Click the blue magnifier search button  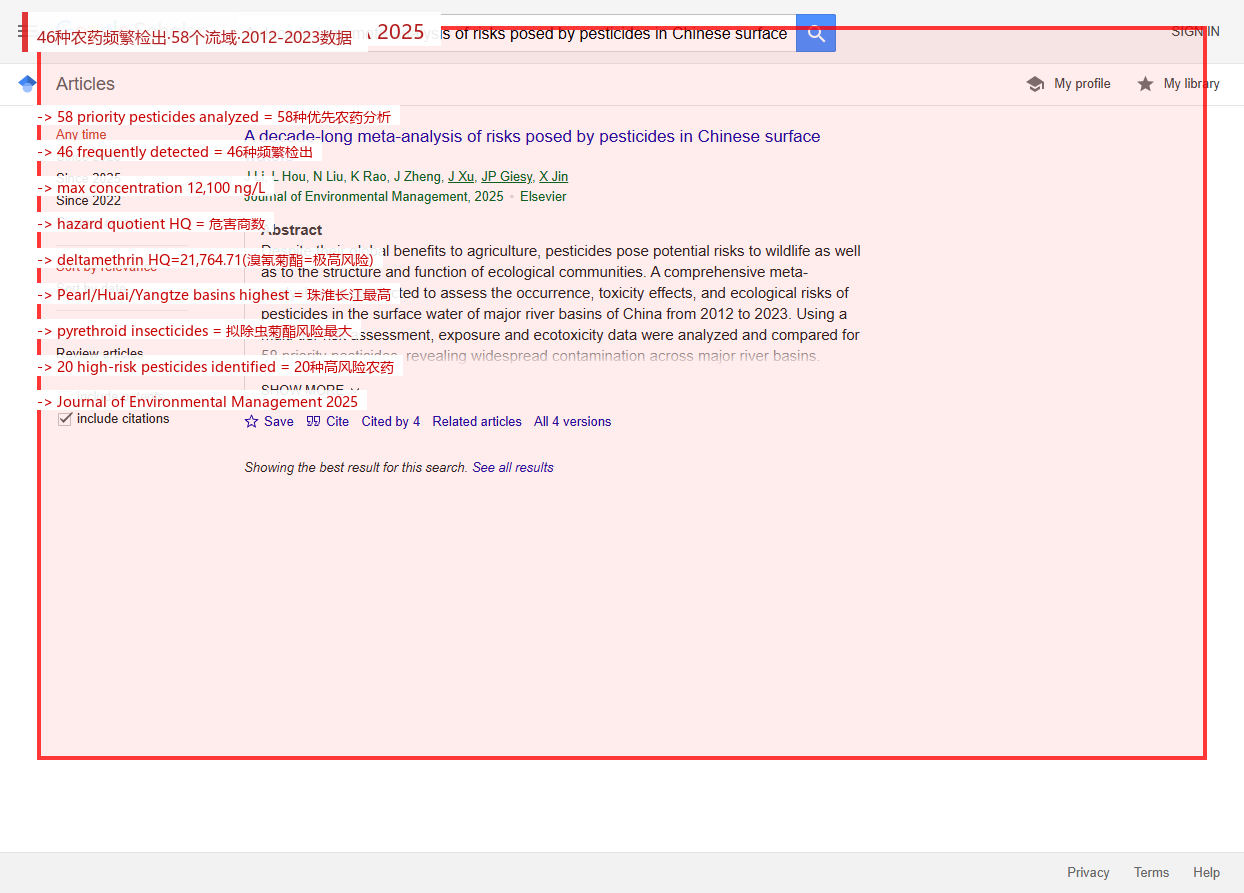[816, 33]
